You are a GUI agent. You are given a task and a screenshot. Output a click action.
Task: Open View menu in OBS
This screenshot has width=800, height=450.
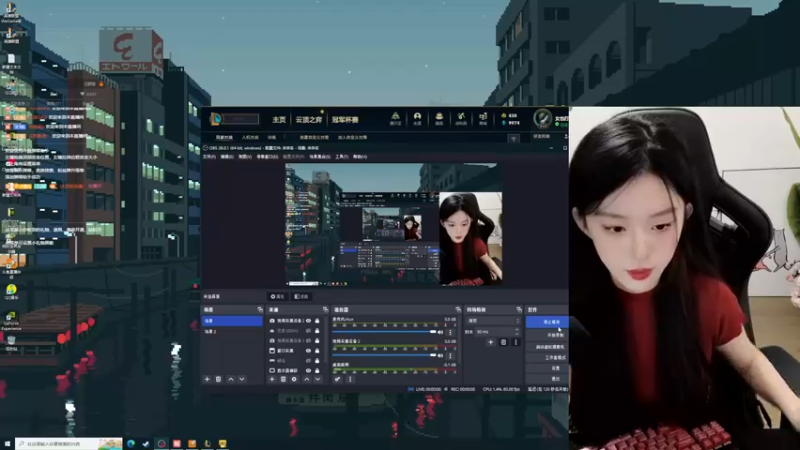point(245,157)
